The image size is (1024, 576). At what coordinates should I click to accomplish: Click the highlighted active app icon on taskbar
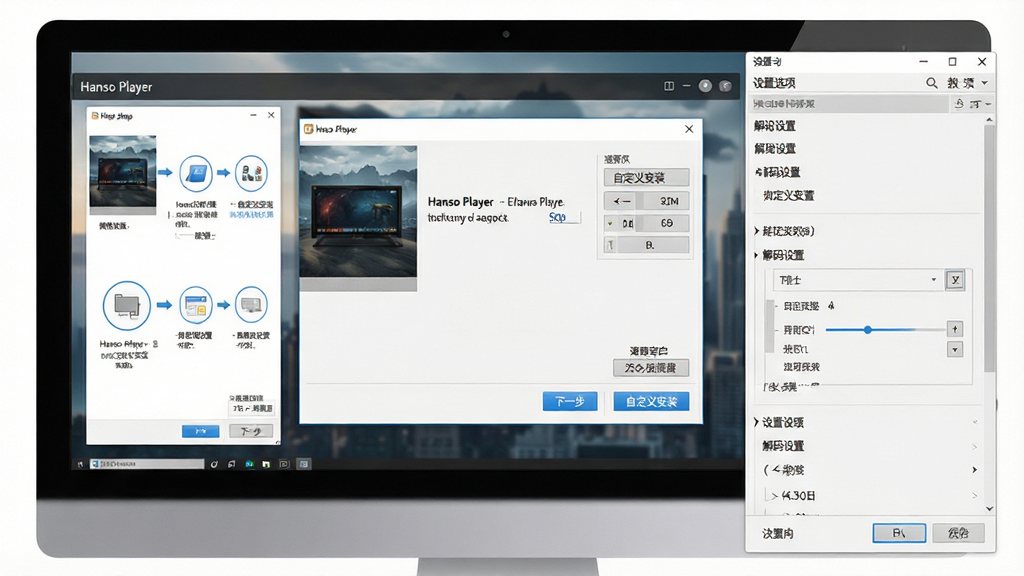pos(303,464)
